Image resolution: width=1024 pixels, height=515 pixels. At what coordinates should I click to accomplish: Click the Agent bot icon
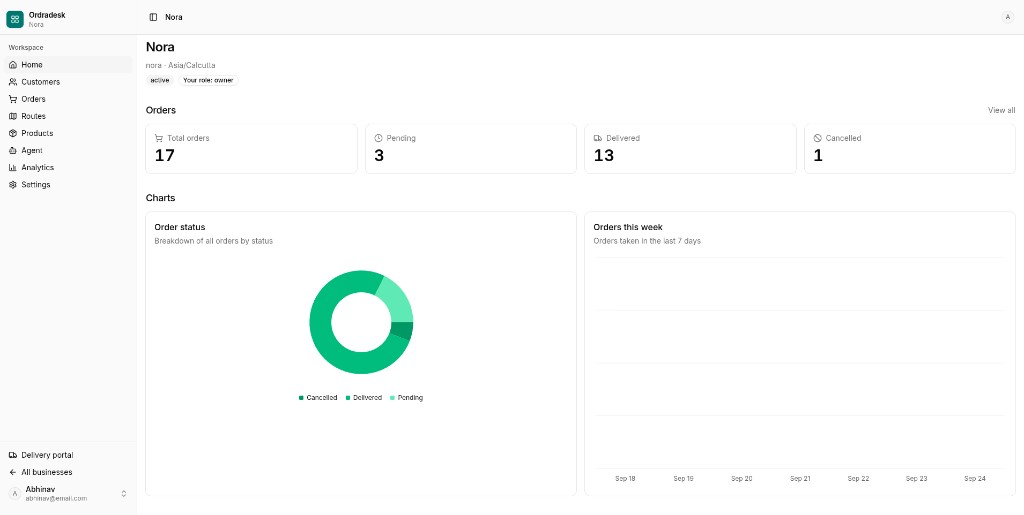[13, 150]
